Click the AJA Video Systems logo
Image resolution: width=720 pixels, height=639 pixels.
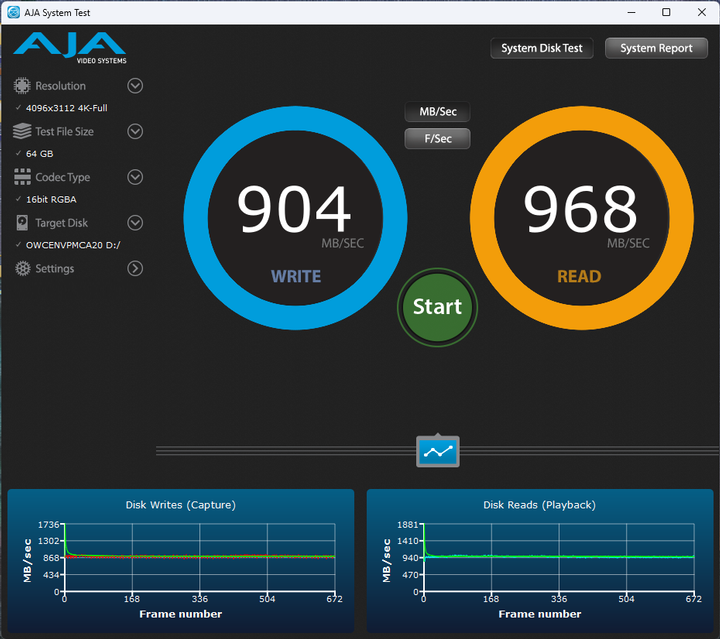(x=69, y=48)
